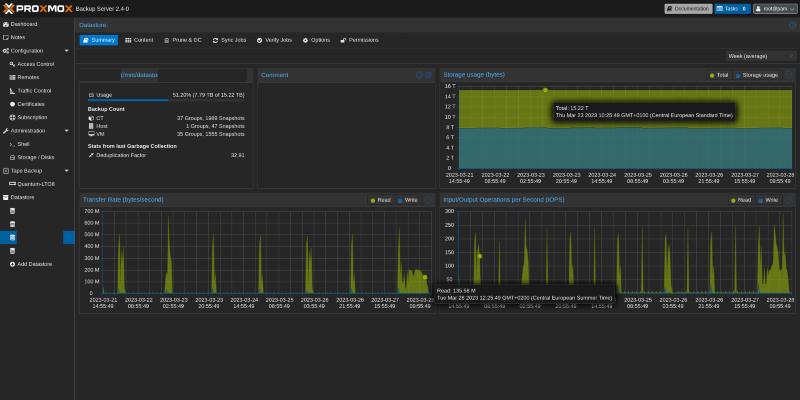Open the root@pam user menu
The image size is (800, 400).
[774, 8]
